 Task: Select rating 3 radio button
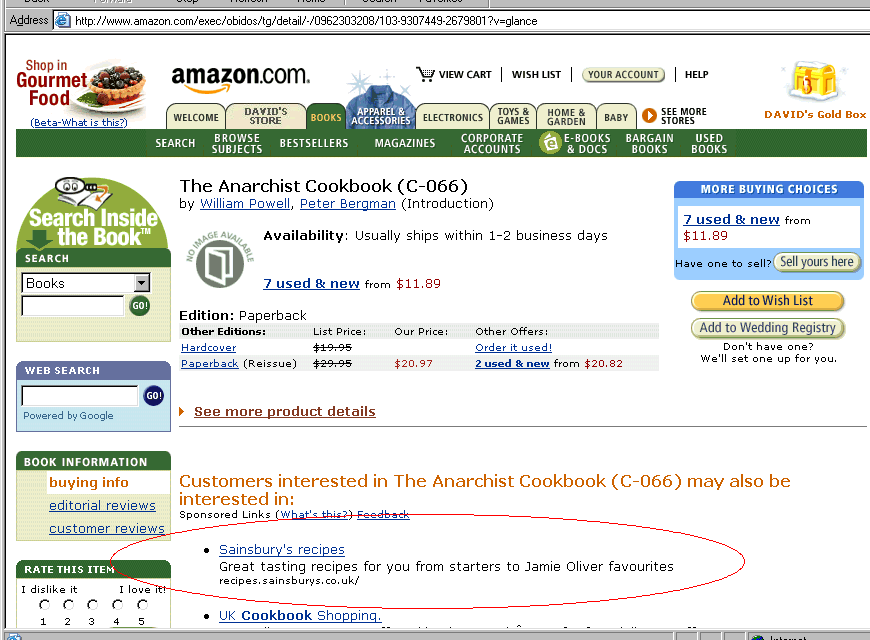(x=92, y=604)
